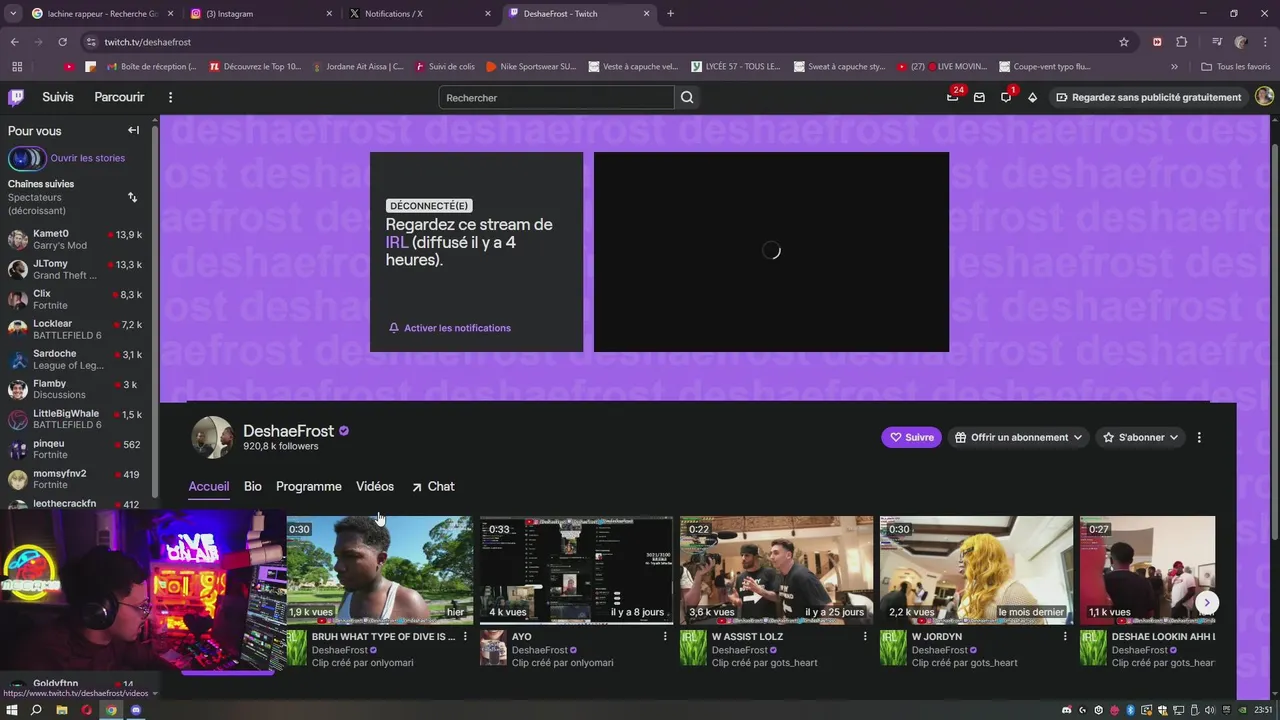Image resolution: width=1280 pixels, height=720 pixels.
Task: Open Kamet0 in followed channels
Action: click(x=76, y=239)
